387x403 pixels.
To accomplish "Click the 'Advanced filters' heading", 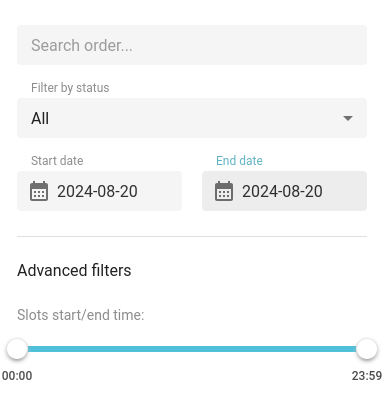I will pos(74,270).
